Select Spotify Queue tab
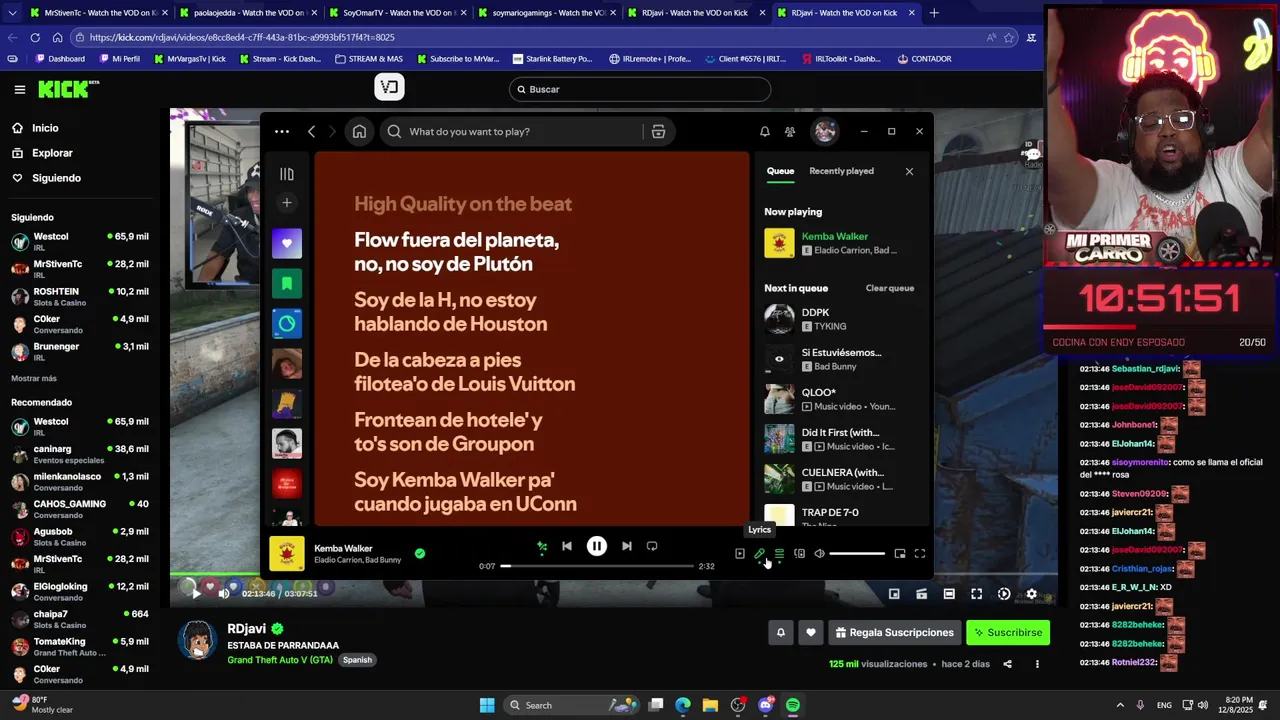Image resolution: width=1280 pixels, height=720 pixels. click(780, 171)
